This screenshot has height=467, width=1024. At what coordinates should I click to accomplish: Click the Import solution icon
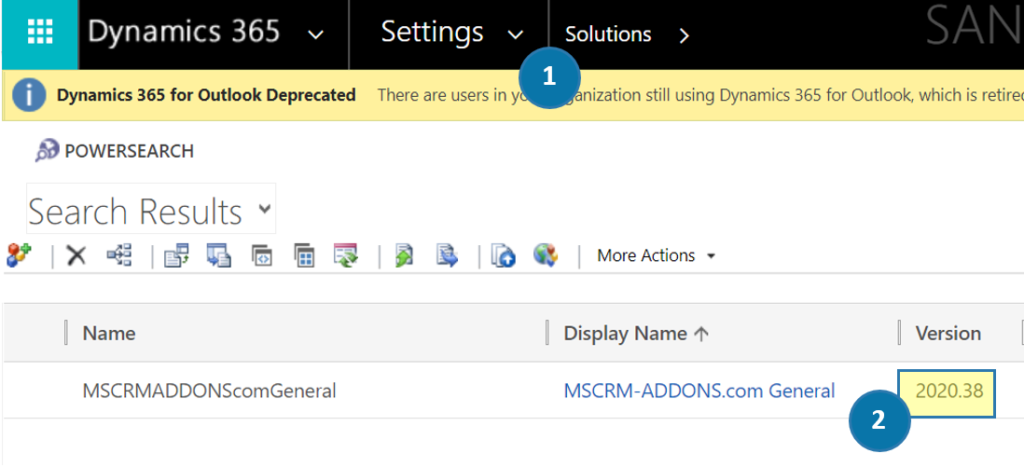pyautogui.click(x=176, y=255)
